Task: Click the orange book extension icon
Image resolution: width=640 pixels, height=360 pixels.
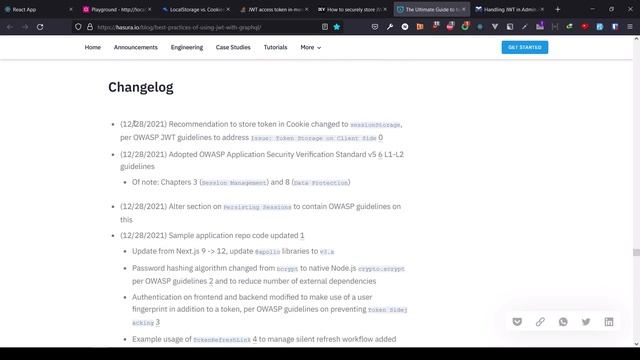Action: click(420, 27)
